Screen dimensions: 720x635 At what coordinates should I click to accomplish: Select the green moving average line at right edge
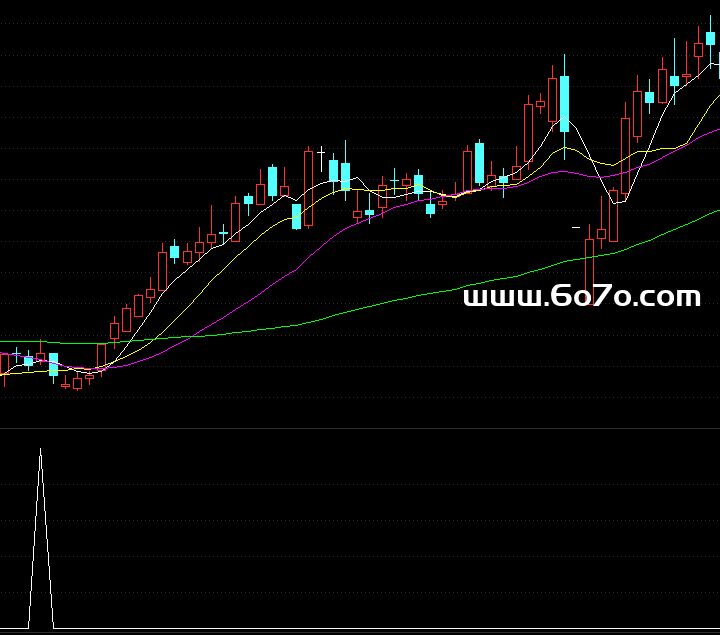(x=714, y=212)
